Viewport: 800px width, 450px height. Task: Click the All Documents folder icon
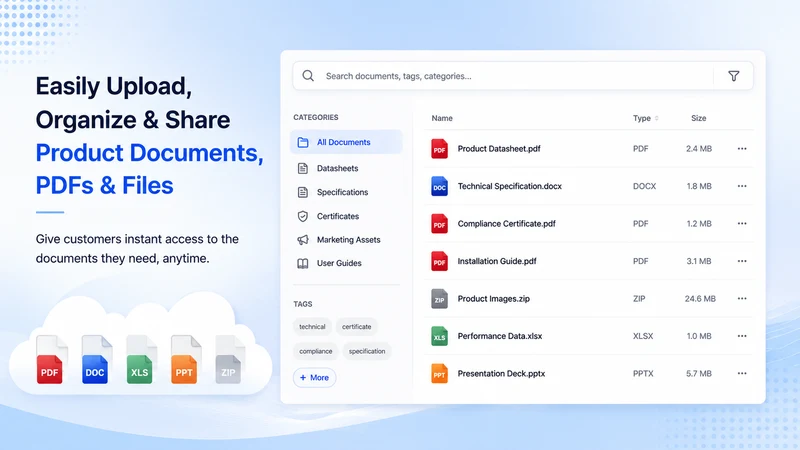click(303, 142)
